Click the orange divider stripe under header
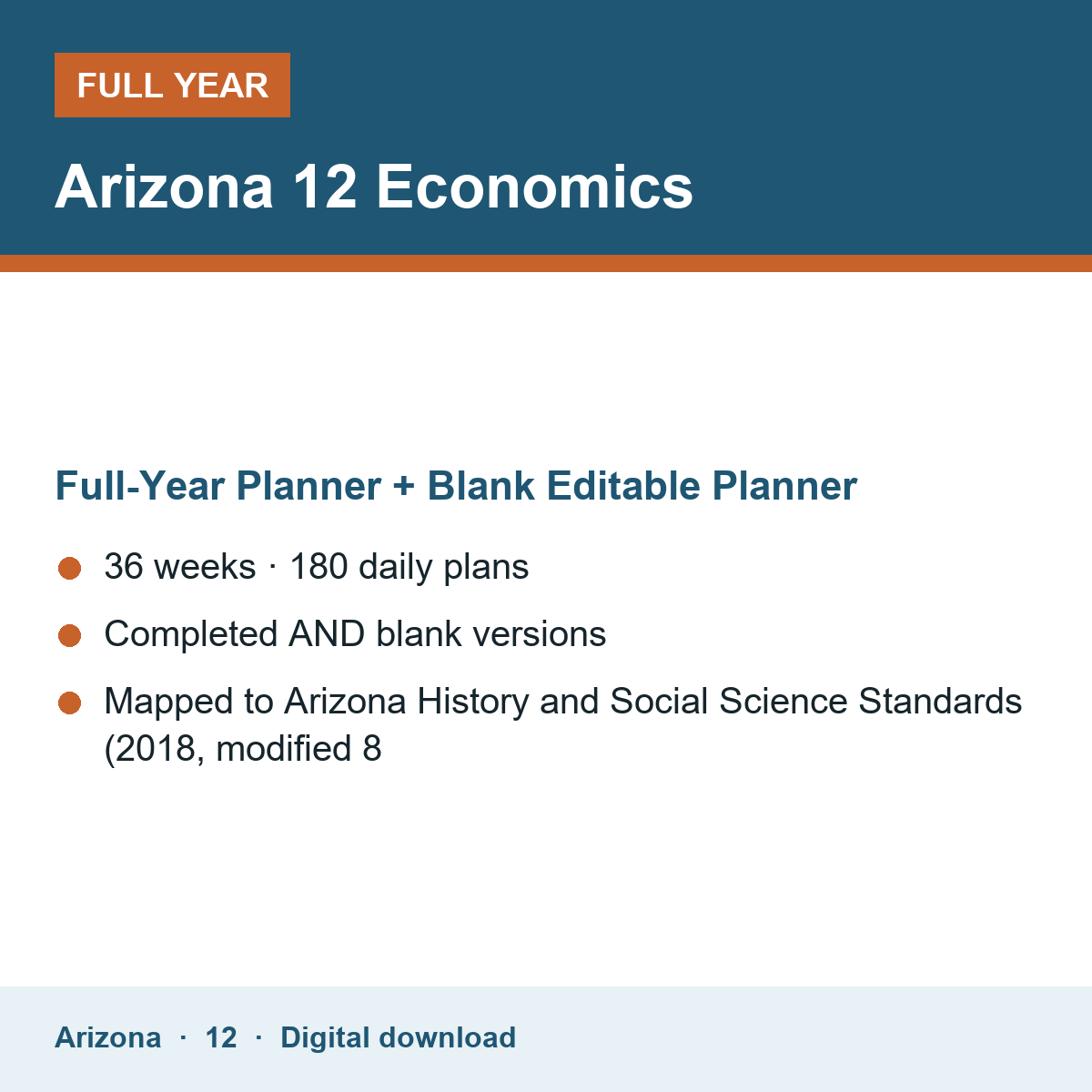The image size is (1092, 1092). point(546,263)
